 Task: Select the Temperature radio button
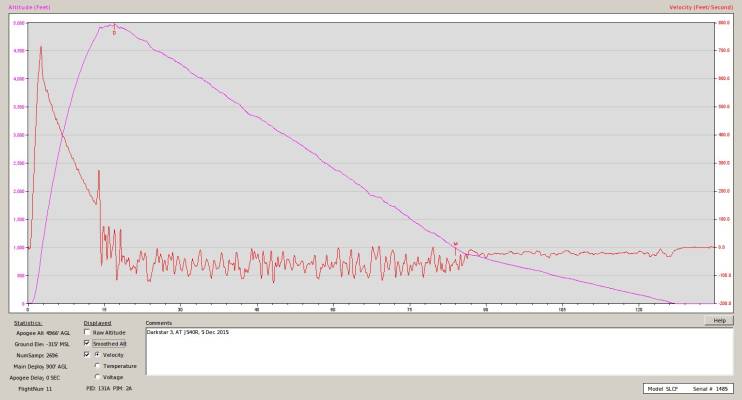97,365
